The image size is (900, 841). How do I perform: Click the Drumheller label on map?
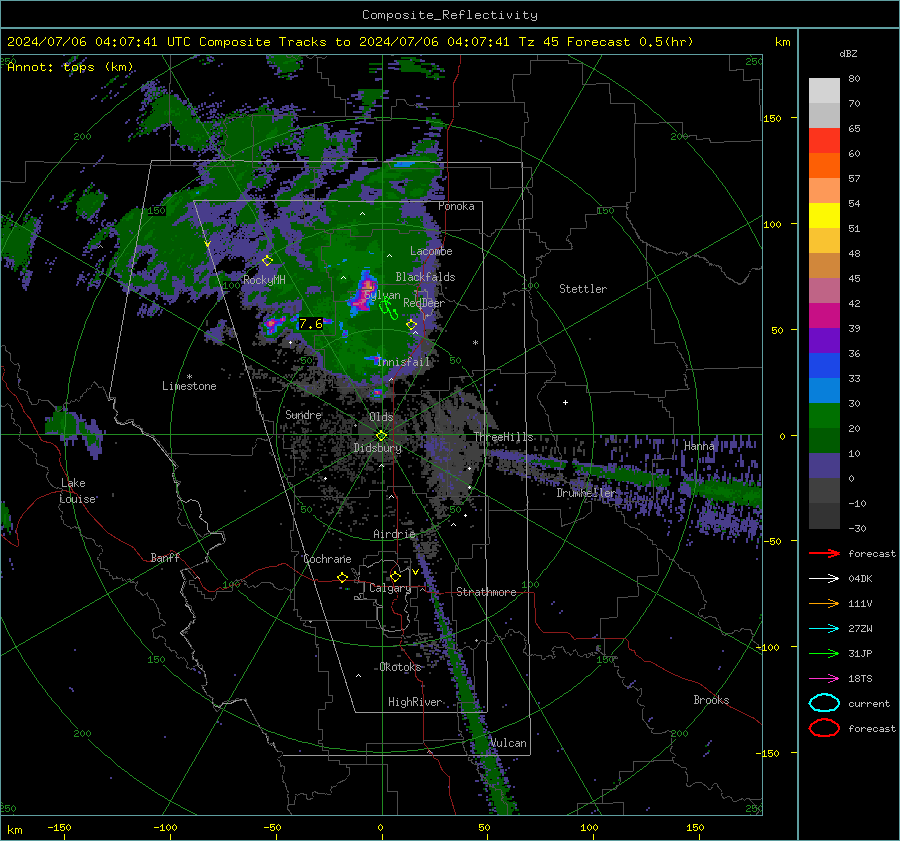point(586,493)
